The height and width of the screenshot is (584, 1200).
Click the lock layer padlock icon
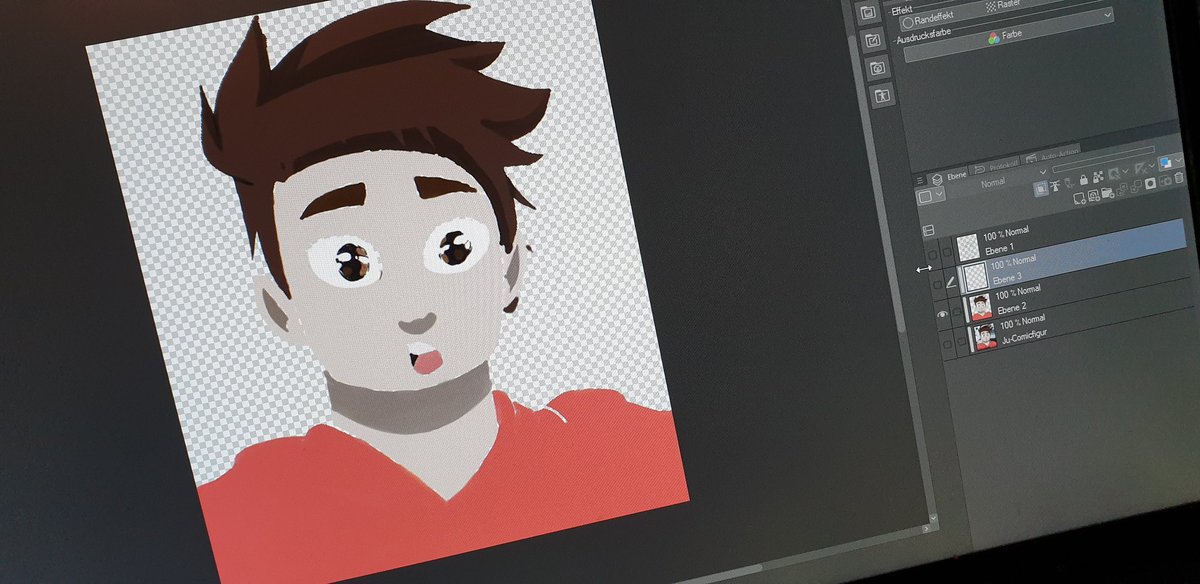pyautogui.click(x=1083, y=180)
